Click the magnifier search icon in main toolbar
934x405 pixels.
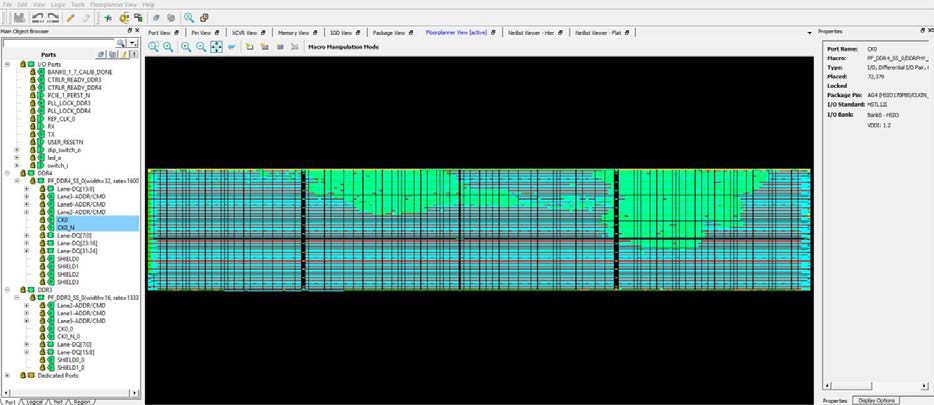186,18
